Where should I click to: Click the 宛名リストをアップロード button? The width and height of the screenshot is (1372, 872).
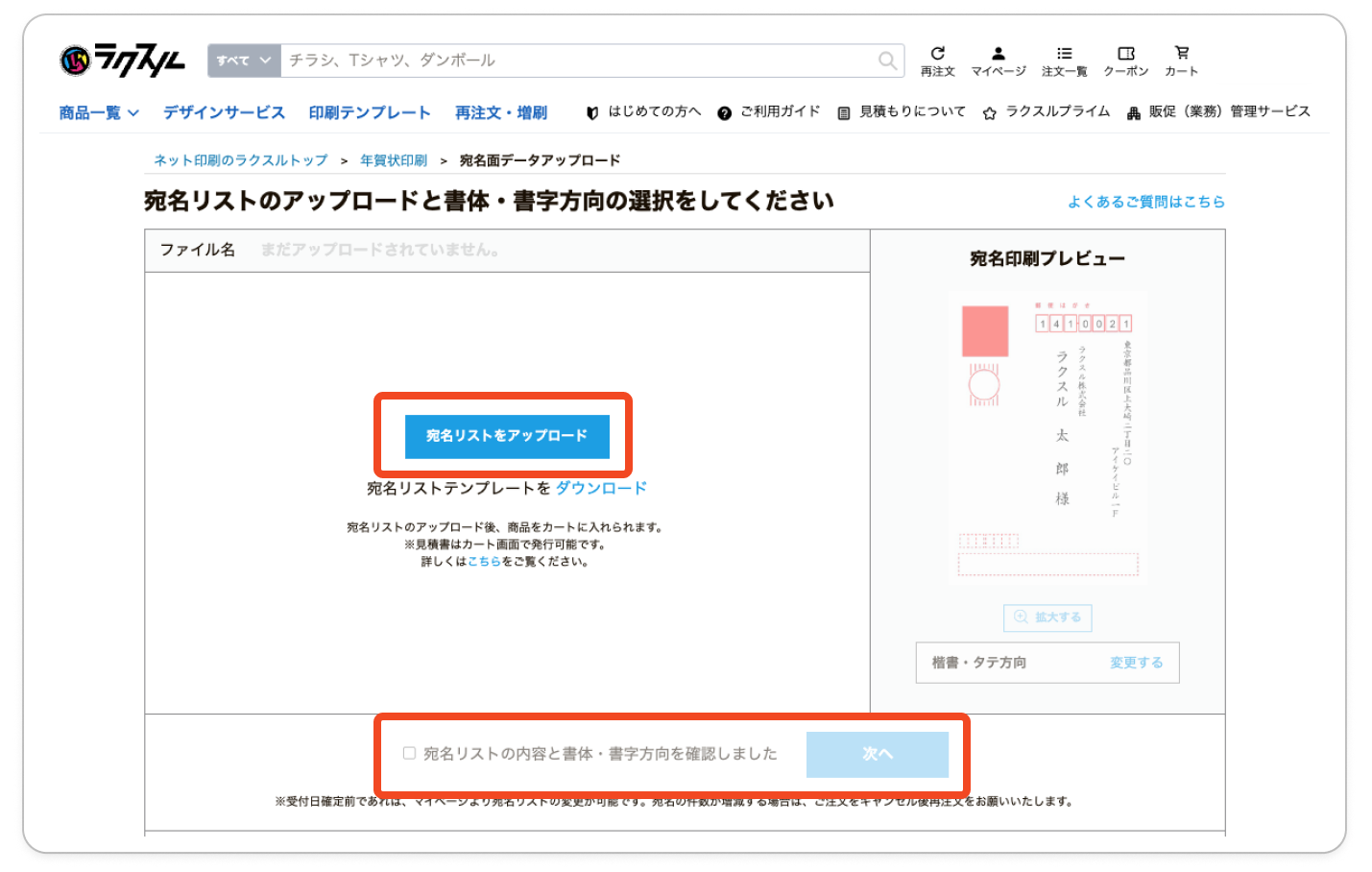506,436
